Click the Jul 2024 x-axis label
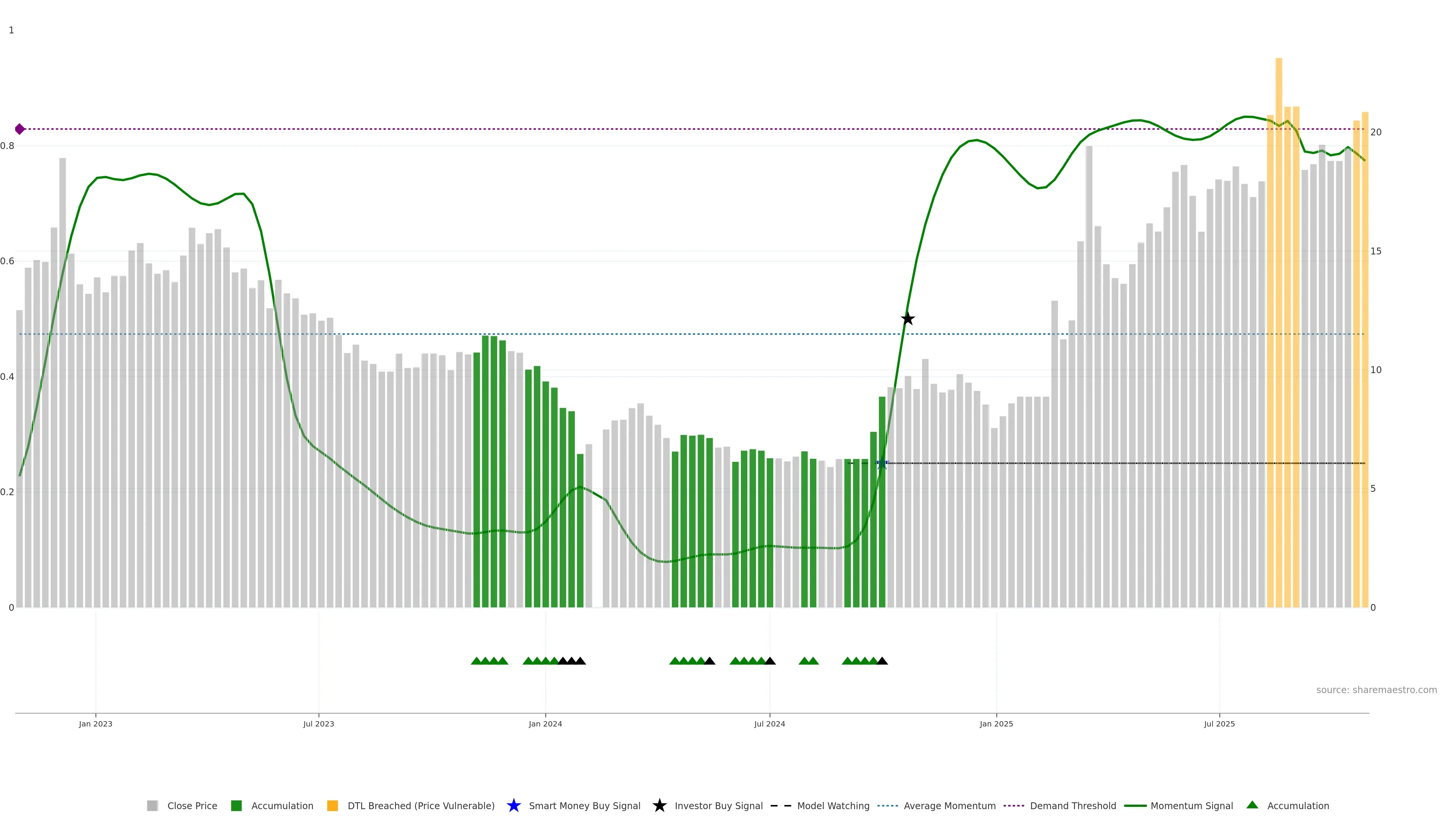This screenshot has width=1456, height=819. point(769,724)
